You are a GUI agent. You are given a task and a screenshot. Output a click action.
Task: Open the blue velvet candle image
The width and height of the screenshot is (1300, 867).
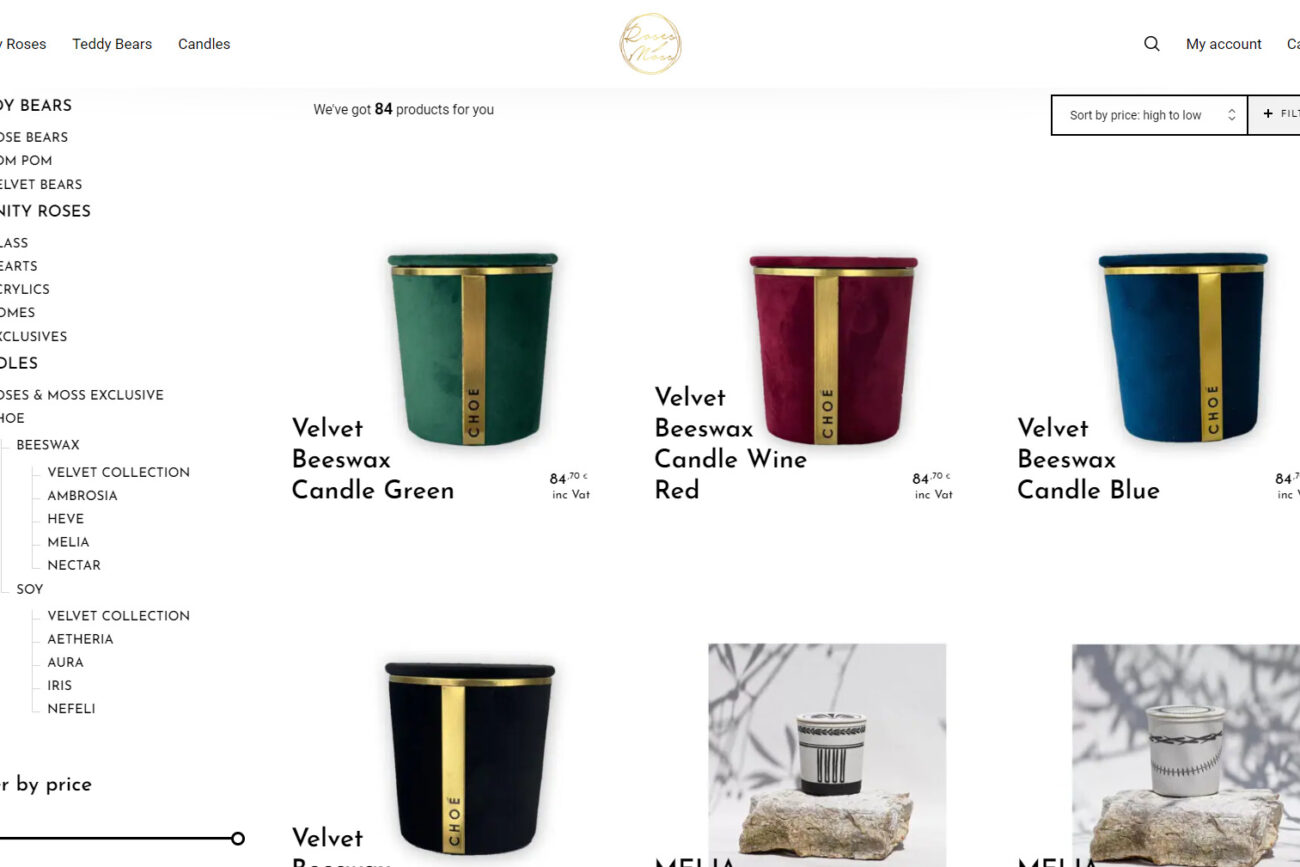[1183, 346]
